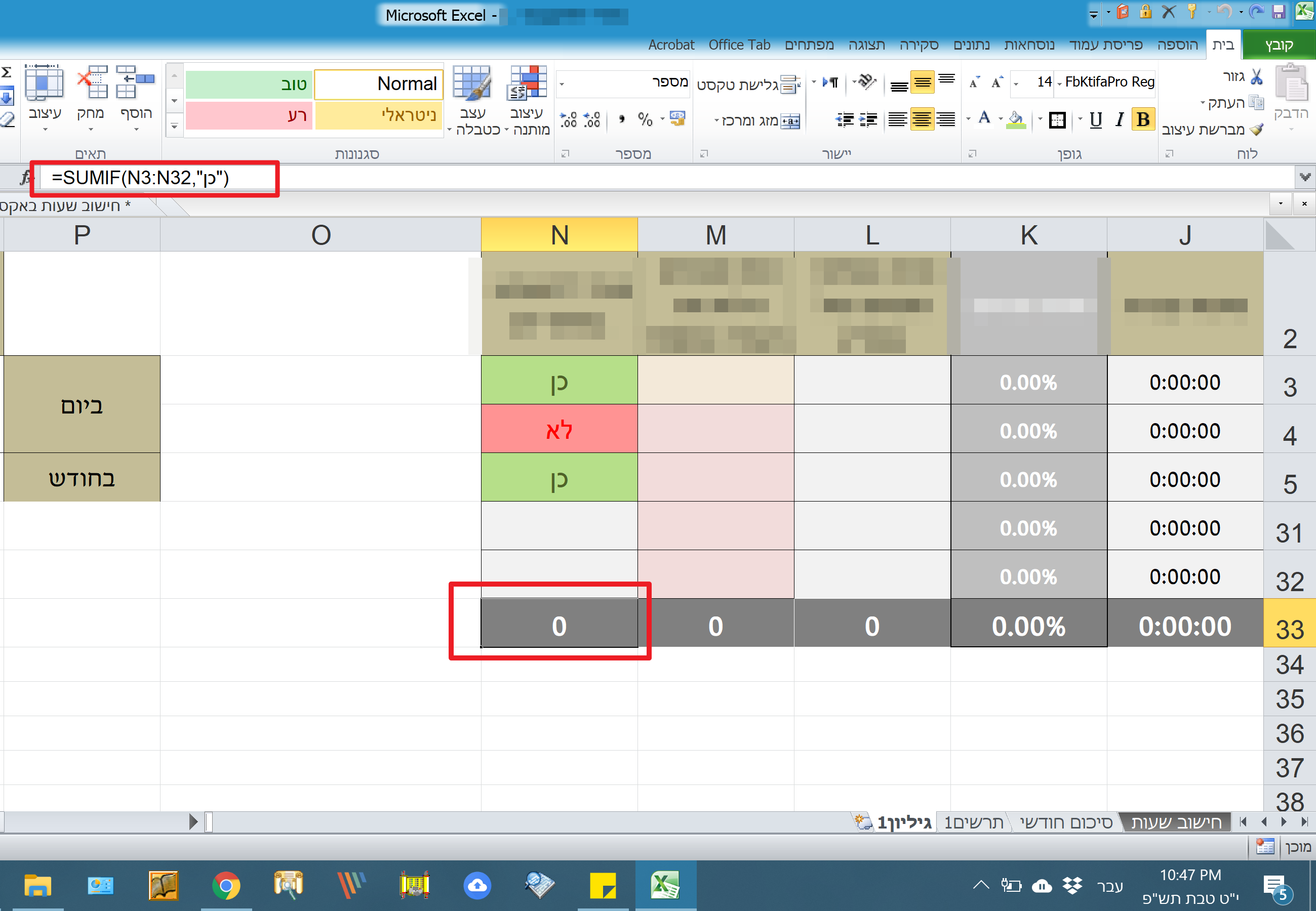Screen dimensions: 1316x911
Task: Click the Format as Table icon
Action: (471, 83)
